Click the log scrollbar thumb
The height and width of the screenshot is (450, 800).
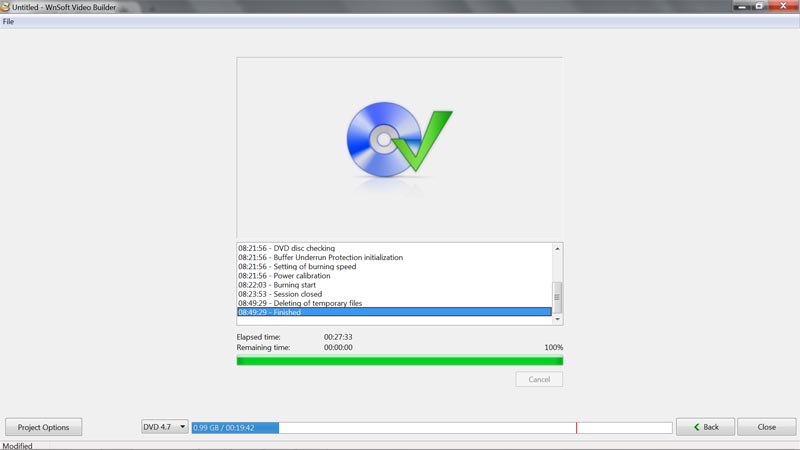tap(557, 297)
